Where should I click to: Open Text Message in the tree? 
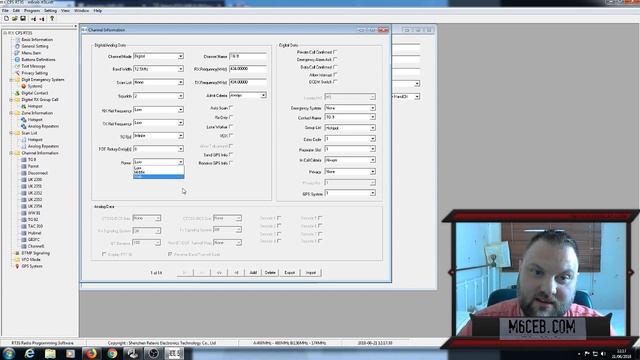(33, 66)
